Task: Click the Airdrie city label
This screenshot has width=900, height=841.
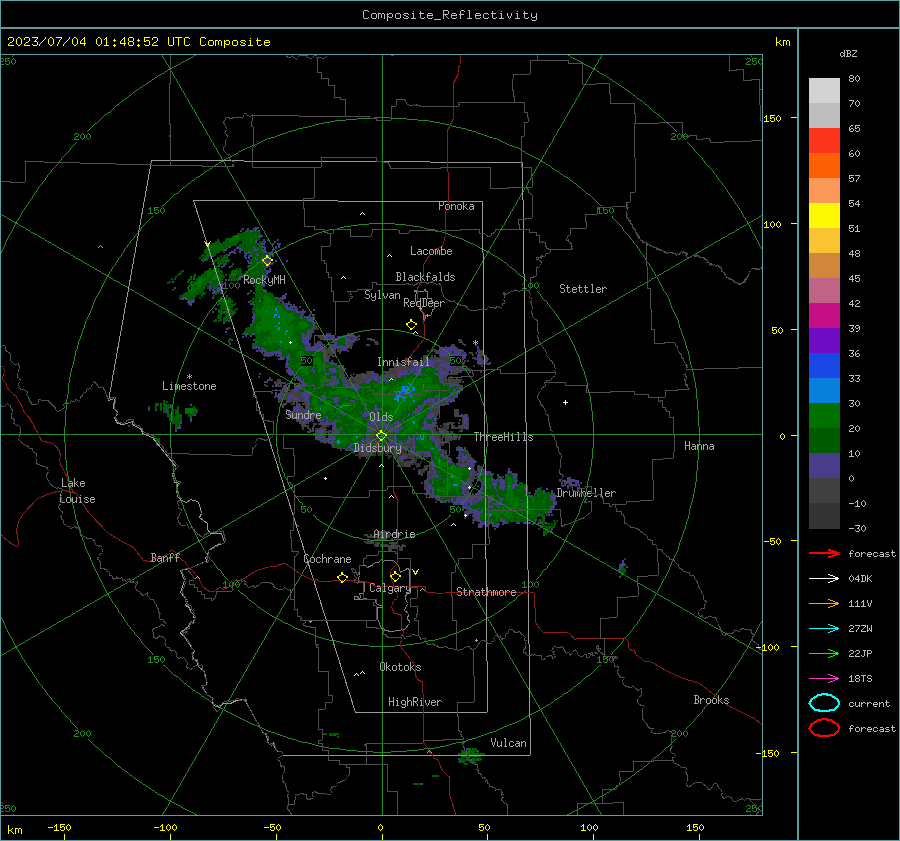Action: click(394, 534)
